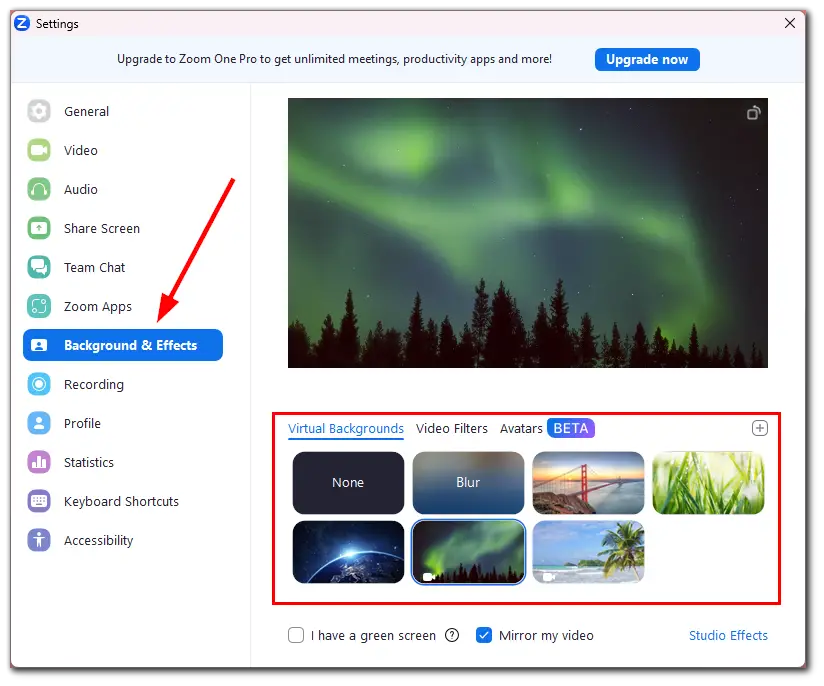Click the Statistics chart icon
This screenshot has width=824, height=686.
click(x=39, y=463)
